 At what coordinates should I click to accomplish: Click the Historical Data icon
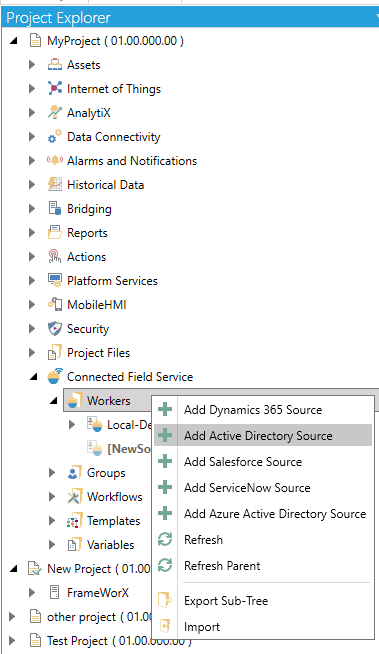(x=55, y=184)
